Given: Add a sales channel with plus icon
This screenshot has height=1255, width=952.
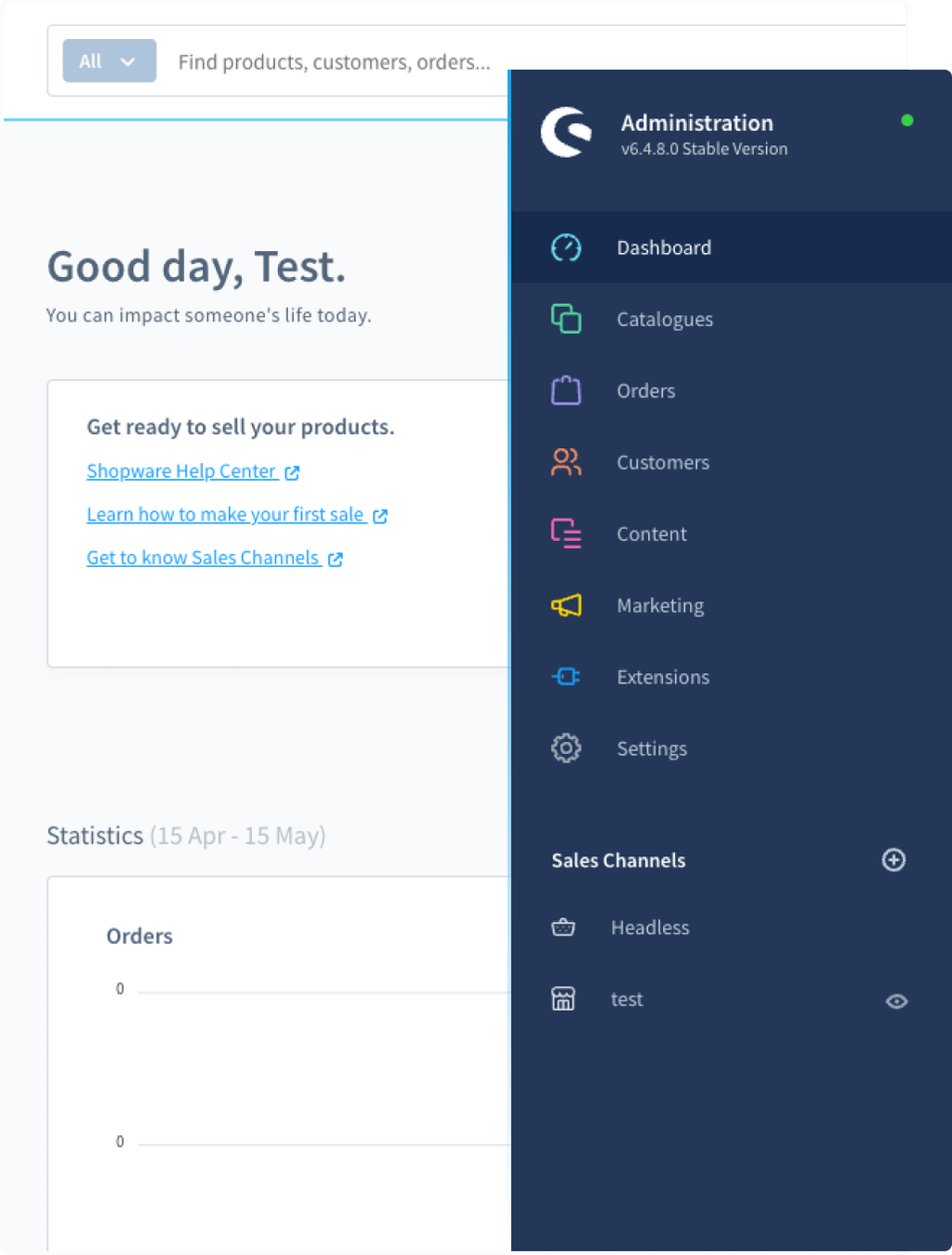Looking at the screenshot, I should pos(893,860).
